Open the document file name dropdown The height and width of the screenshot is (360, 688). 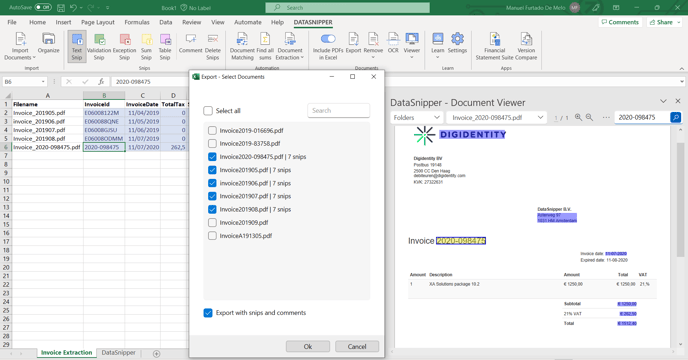pos(497,118)
